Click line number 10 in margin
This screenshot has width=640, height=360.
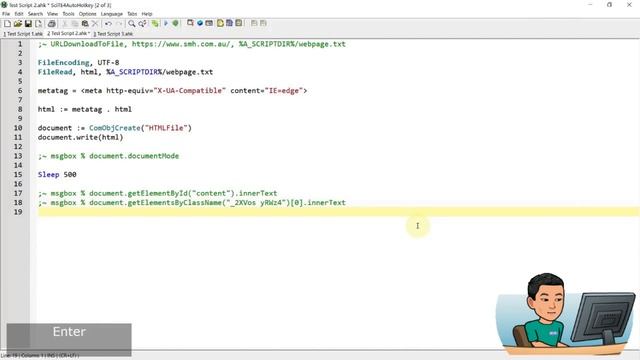18,128
